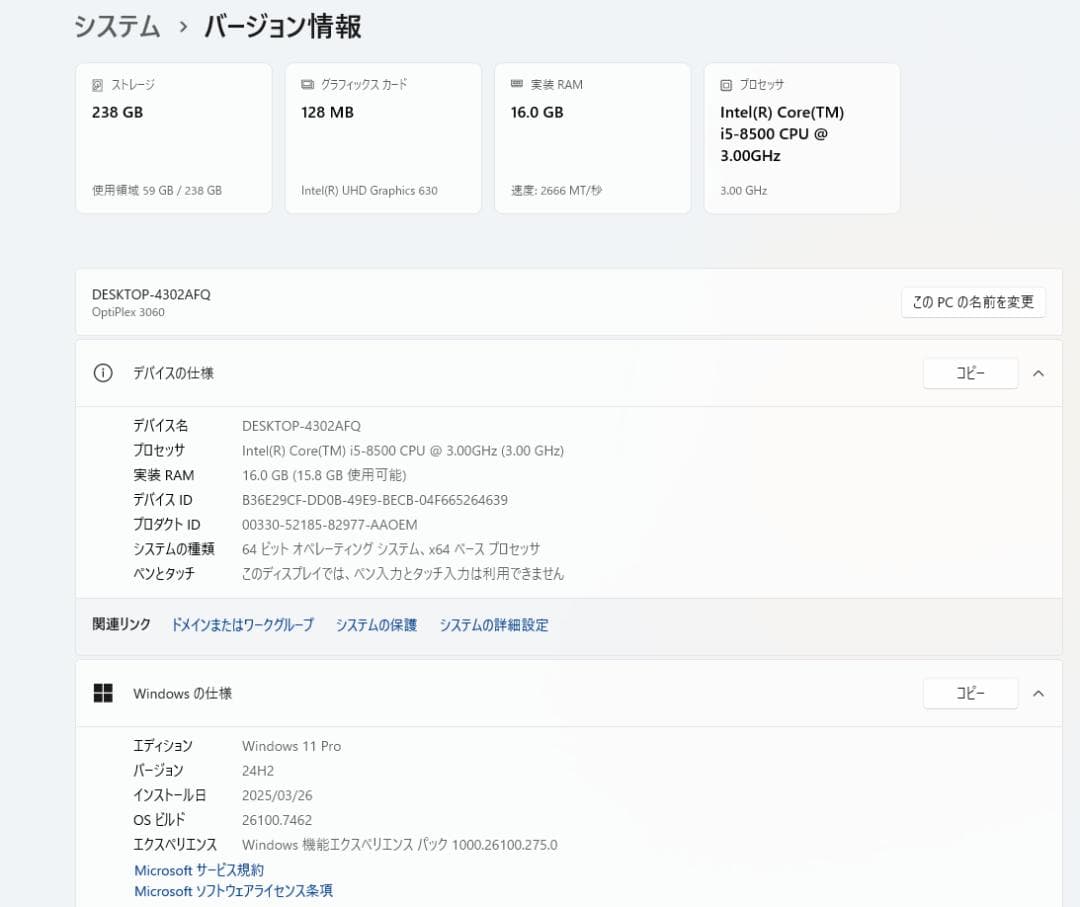Click the storage icon in ストレージ card
The height and width of the screenshot is (907, 1080).
pos(98,85)
